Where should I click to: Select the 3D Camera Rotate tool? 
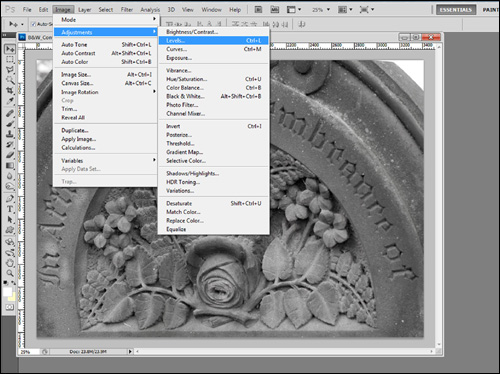[x=10, y=253]
